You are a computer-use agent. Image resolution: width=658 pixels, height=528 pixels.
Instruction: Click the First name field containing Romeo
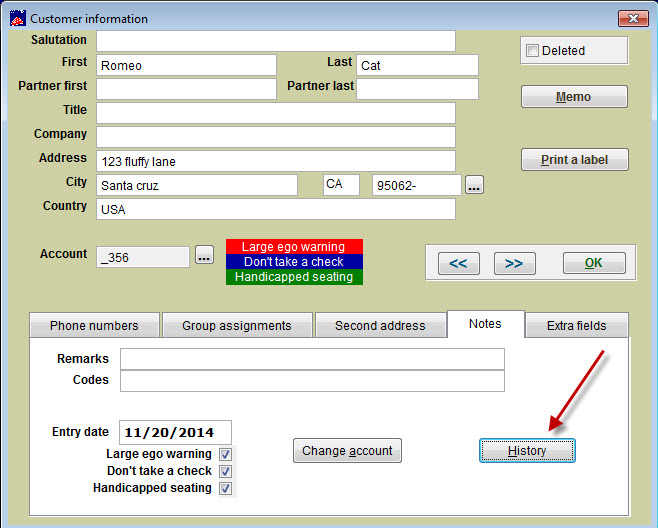(186, 65)
